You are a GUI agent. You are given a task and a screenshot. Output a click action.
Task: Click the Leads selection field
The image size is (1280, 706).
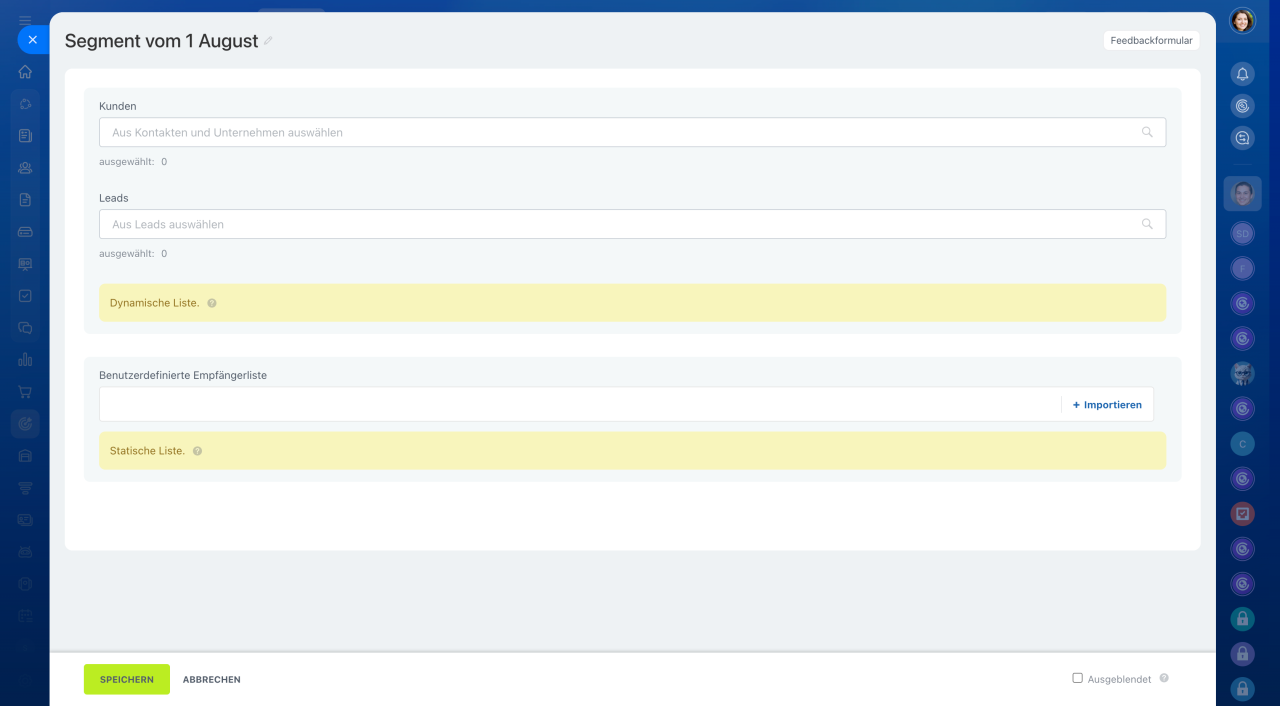(x=632, y=224)
